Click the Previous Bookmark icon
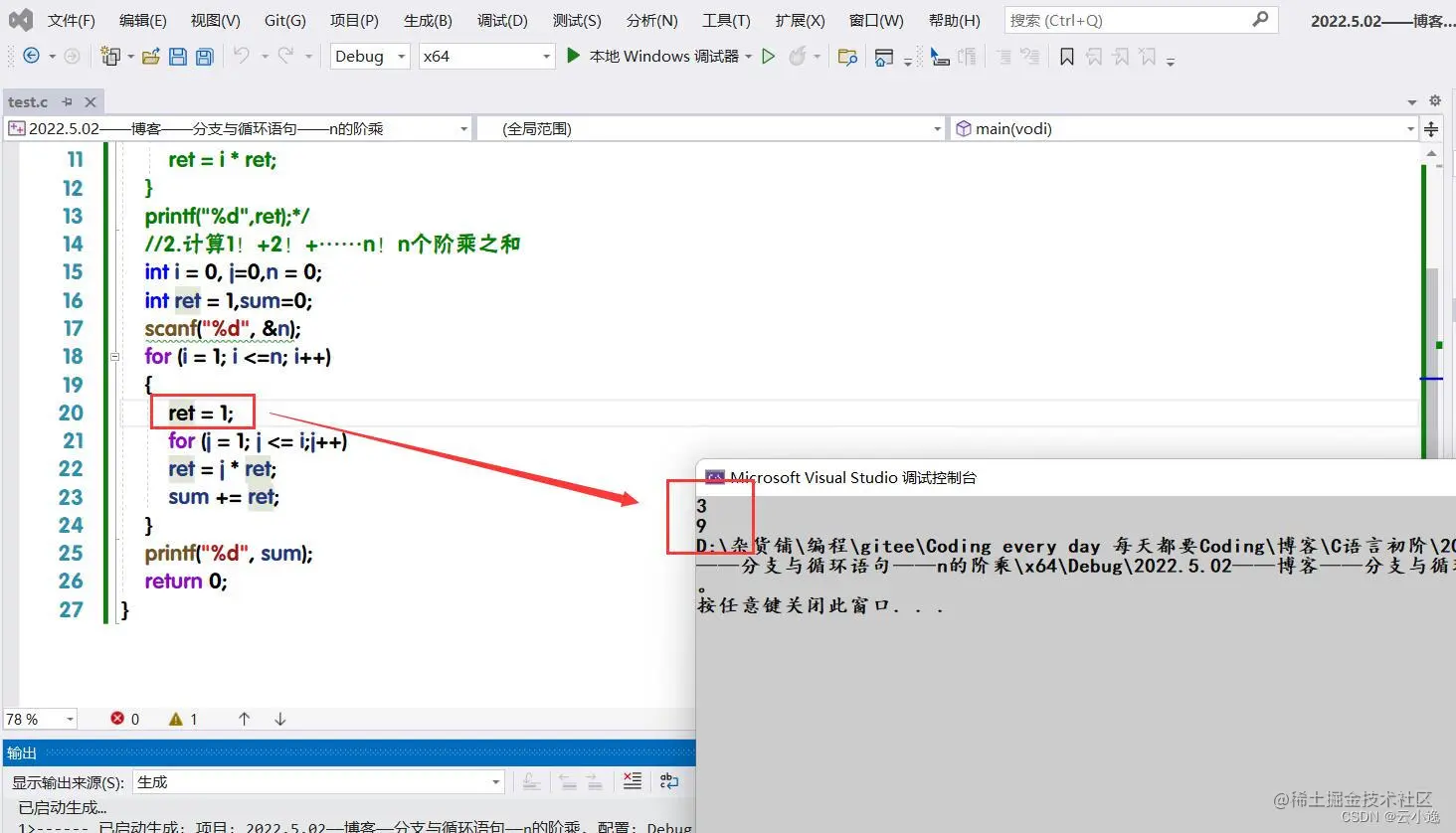This screenshot has width=1456, height=833. (1094, 57)
